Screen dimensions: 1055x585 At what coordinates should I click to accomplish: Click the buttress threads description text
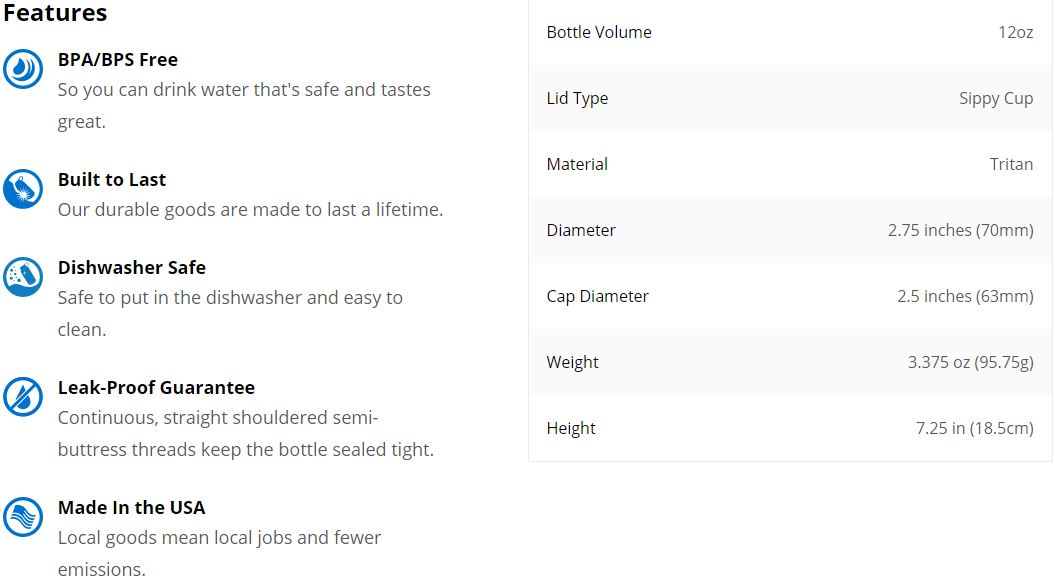click(x=246, y=434)
